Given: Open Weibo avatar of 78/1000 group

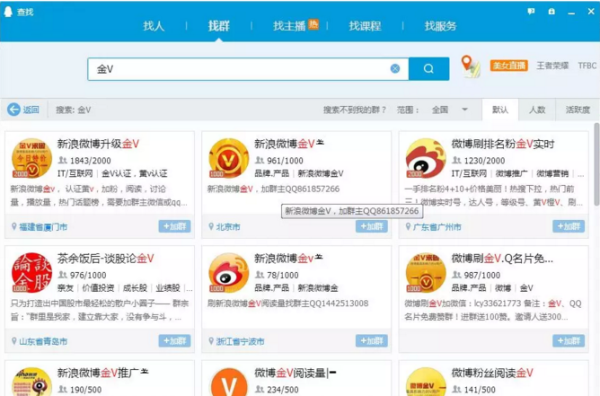Looking at the screenshot, I should pos(229,272).
